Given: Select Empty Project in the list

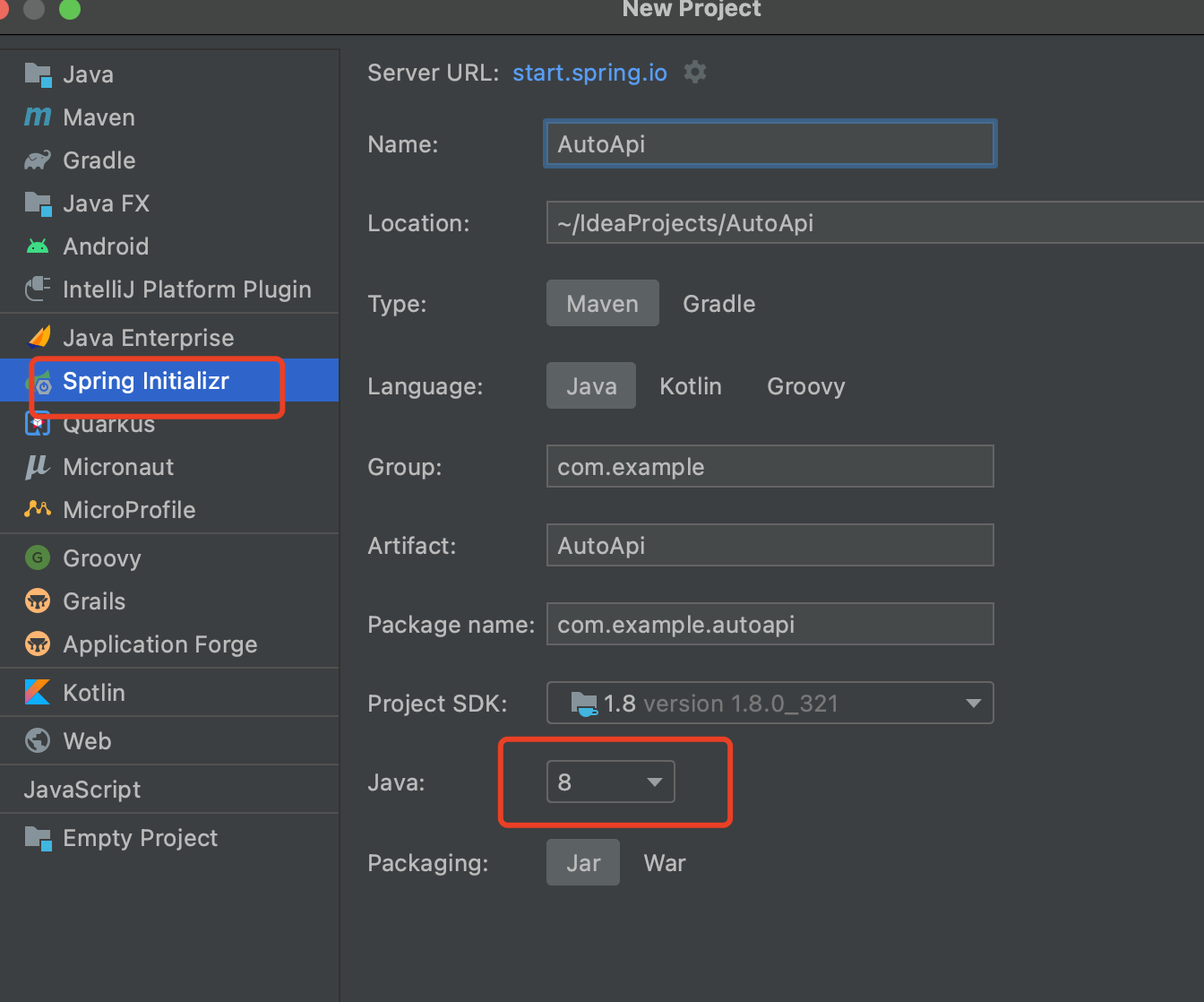Looking at the screenshot, I should [169, 838].
